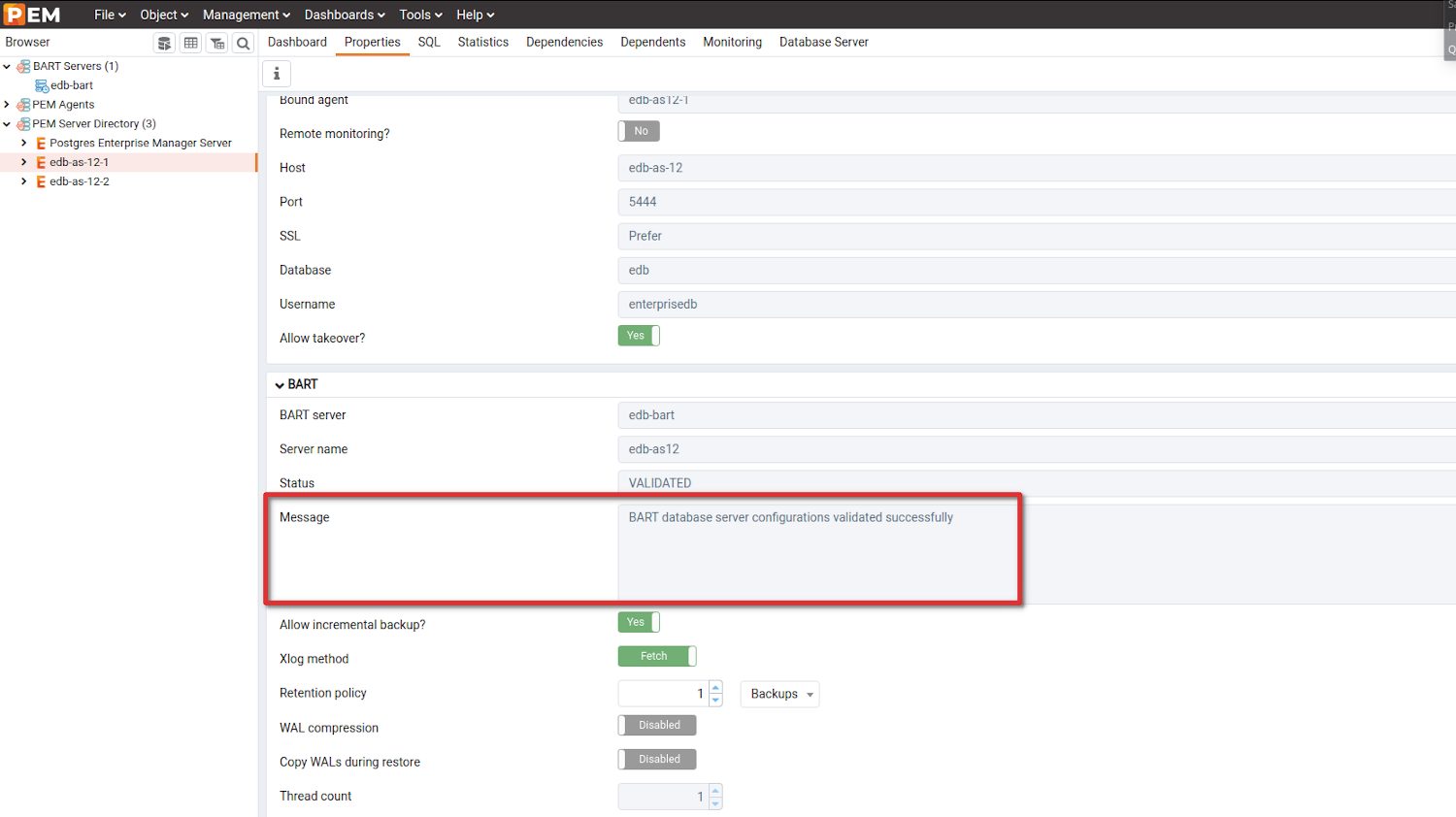Viewport: 1456px width, 817px height.
Task: Toggle the Xlog method Fetch switch
Action: 657,656
